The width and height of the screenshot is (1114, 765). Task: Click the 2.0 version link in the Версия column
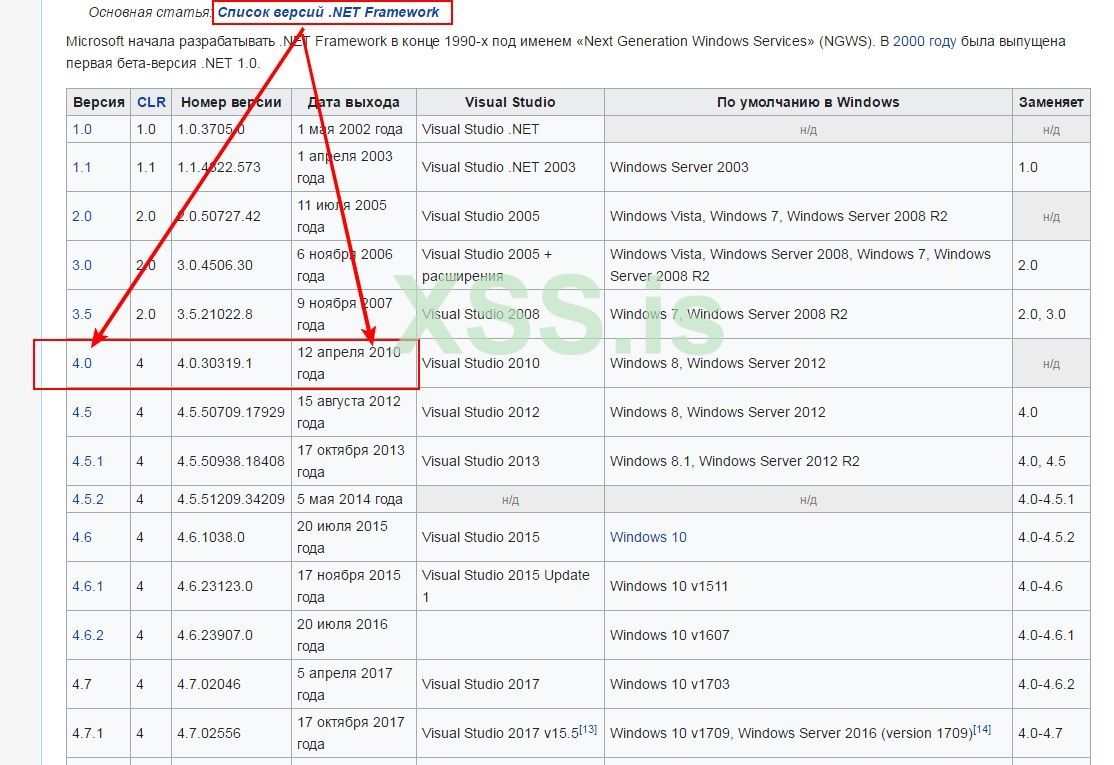[82, 216]
